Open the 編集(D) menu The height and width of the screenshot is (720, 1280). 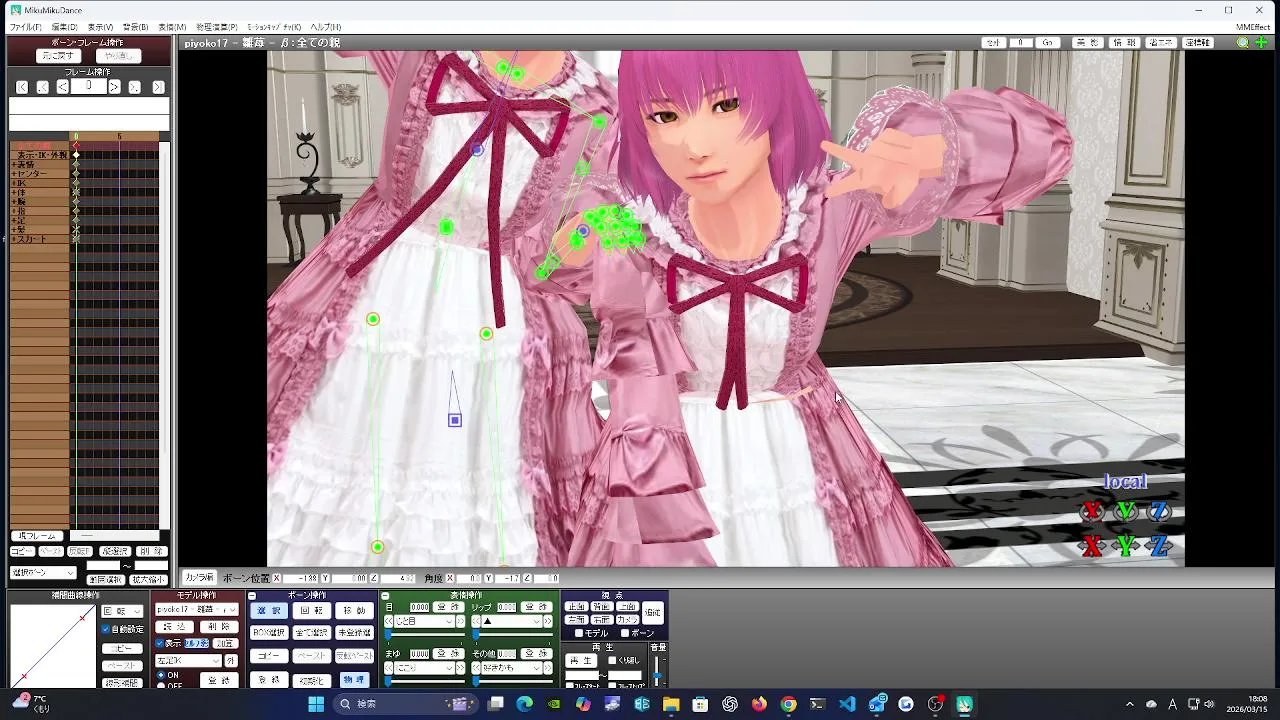click(64, 27)
